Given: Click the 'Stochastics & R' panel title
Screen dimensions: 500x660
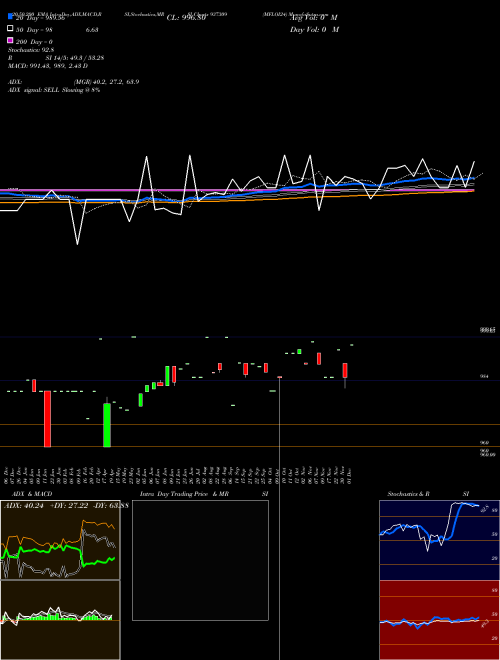Looking at the screenshot, I should 408,494.
